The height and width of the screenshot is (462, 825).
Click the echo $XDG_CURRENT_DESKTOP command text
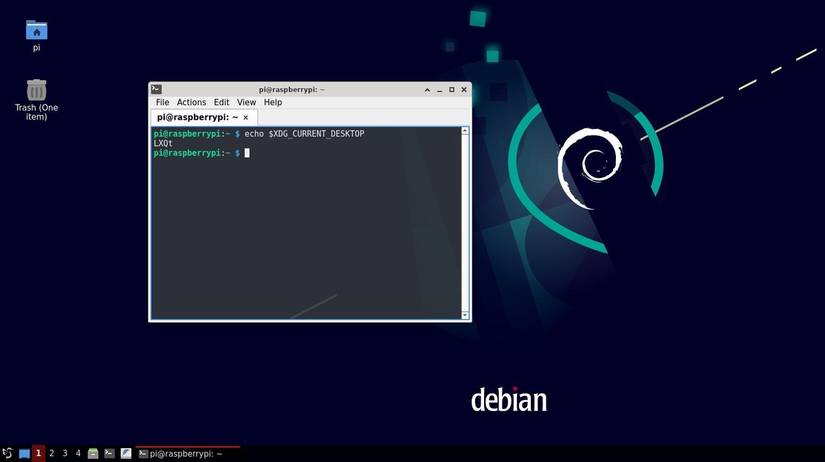coord(304,134)
